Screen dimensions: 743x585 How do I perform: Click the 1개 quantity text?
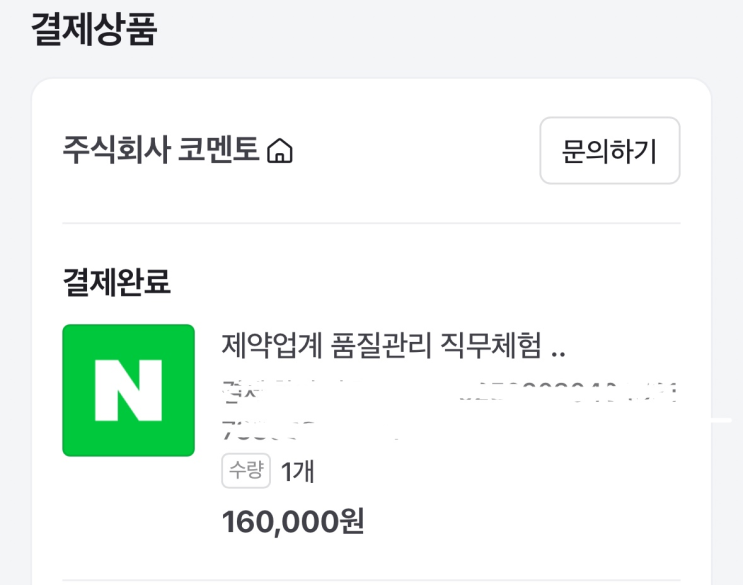(x=298, y=471)
